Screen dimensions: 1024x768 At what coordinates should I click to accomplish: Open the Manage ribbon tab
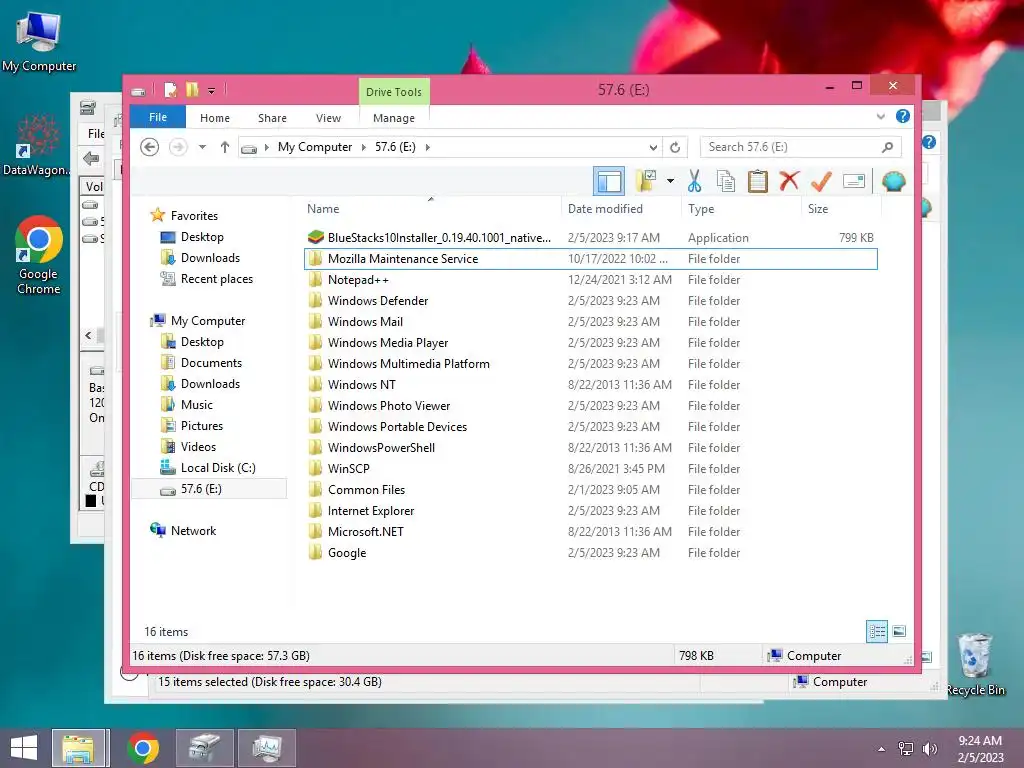point(394,118)
